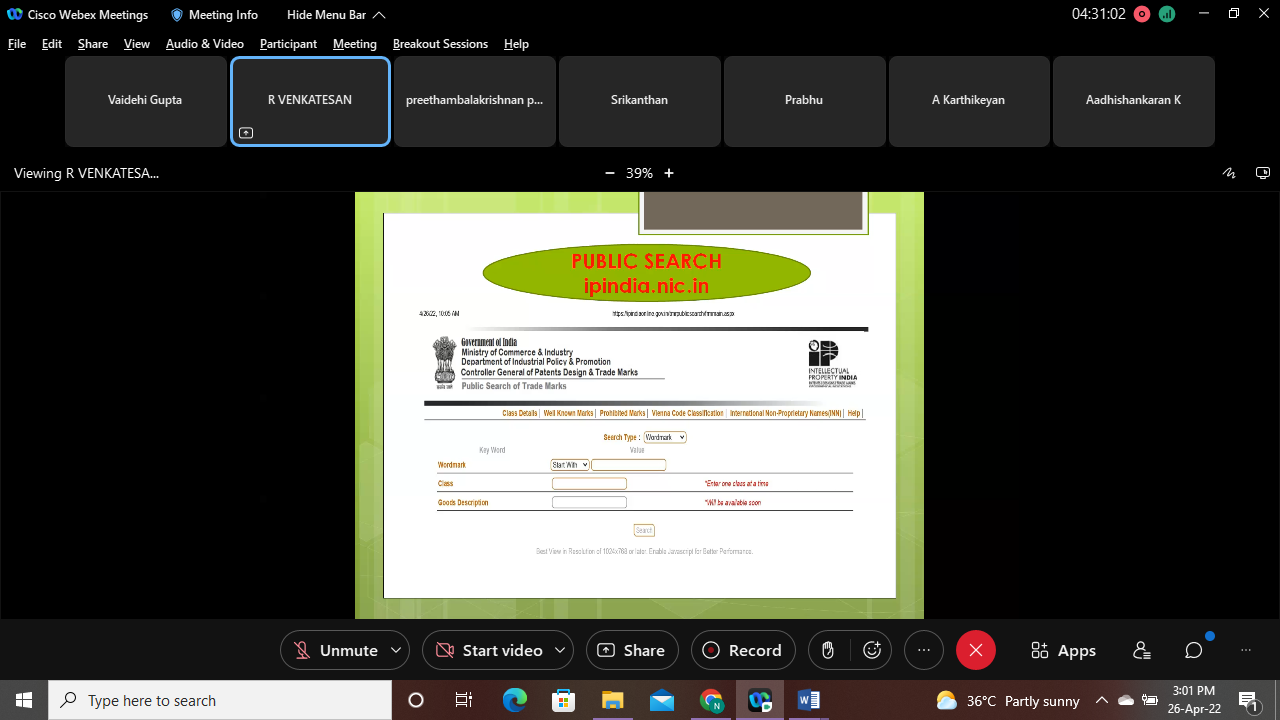The width and height of the screenshot is (1280, 720).
Task: Select Srikanthan participant tile
Action: tap(640, 101)
